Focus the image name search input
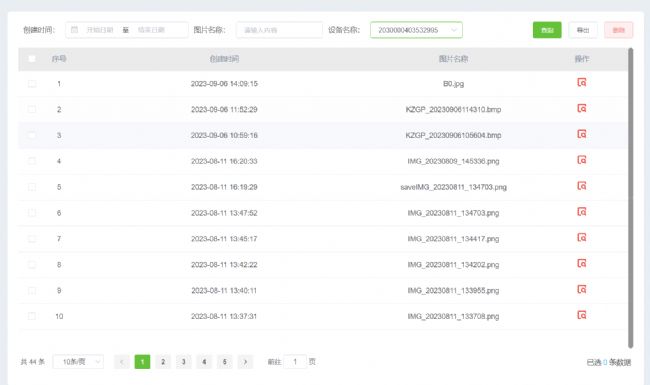This screenshot has width=650, height=385. coord(279,30)
